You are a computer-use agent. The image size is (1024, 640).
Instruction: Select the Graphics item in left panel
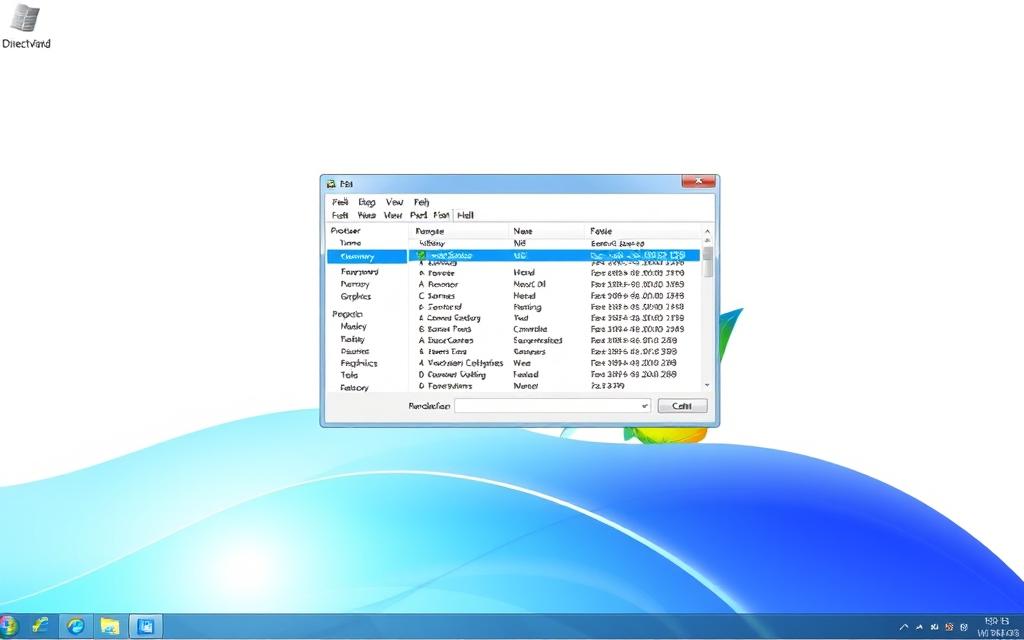pos(355,297)
